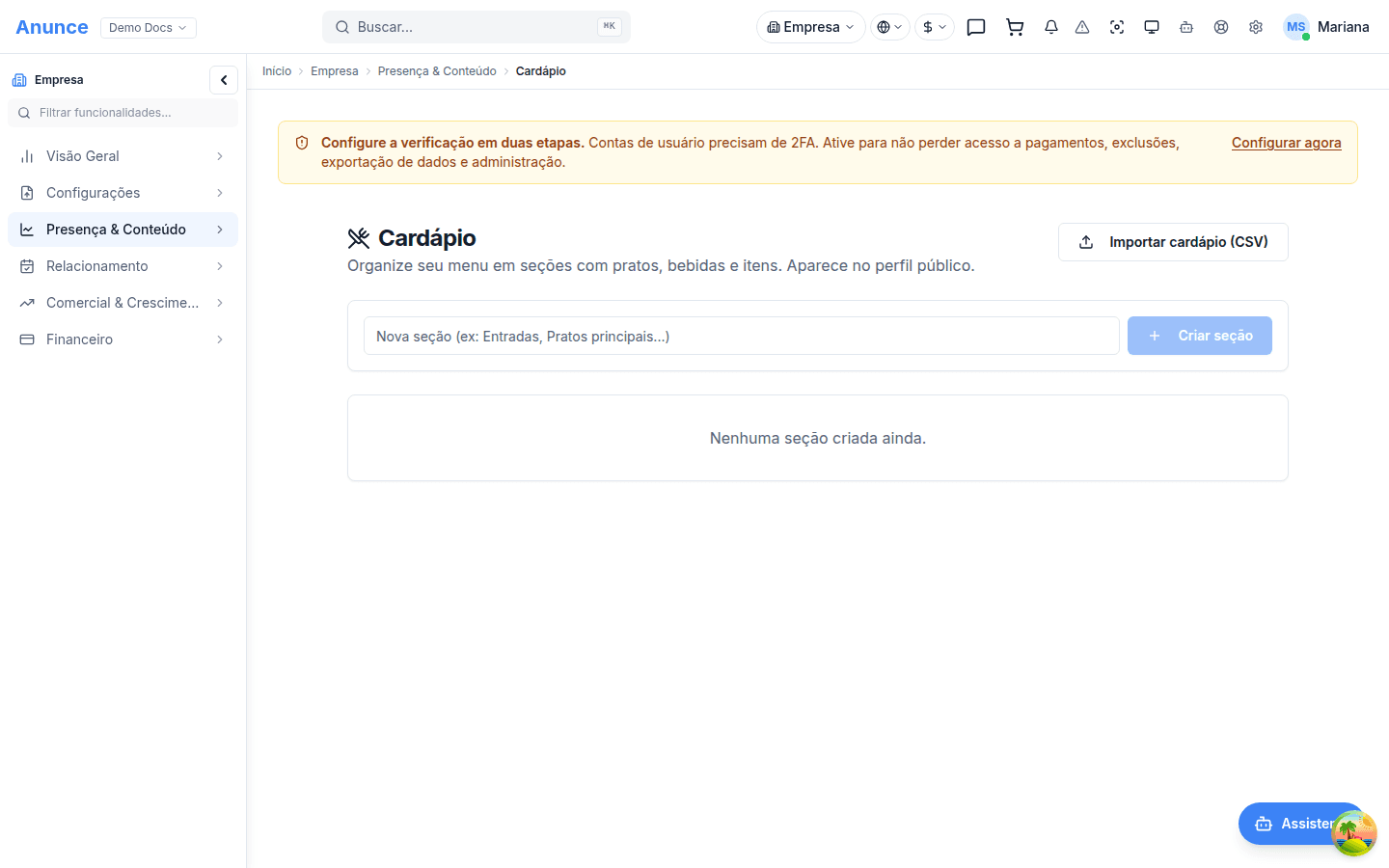Image resolution: width=1389 pixels, height=868 pixels.
Task: Click the MS user avatar
Action: click(x=1296, y=27)
